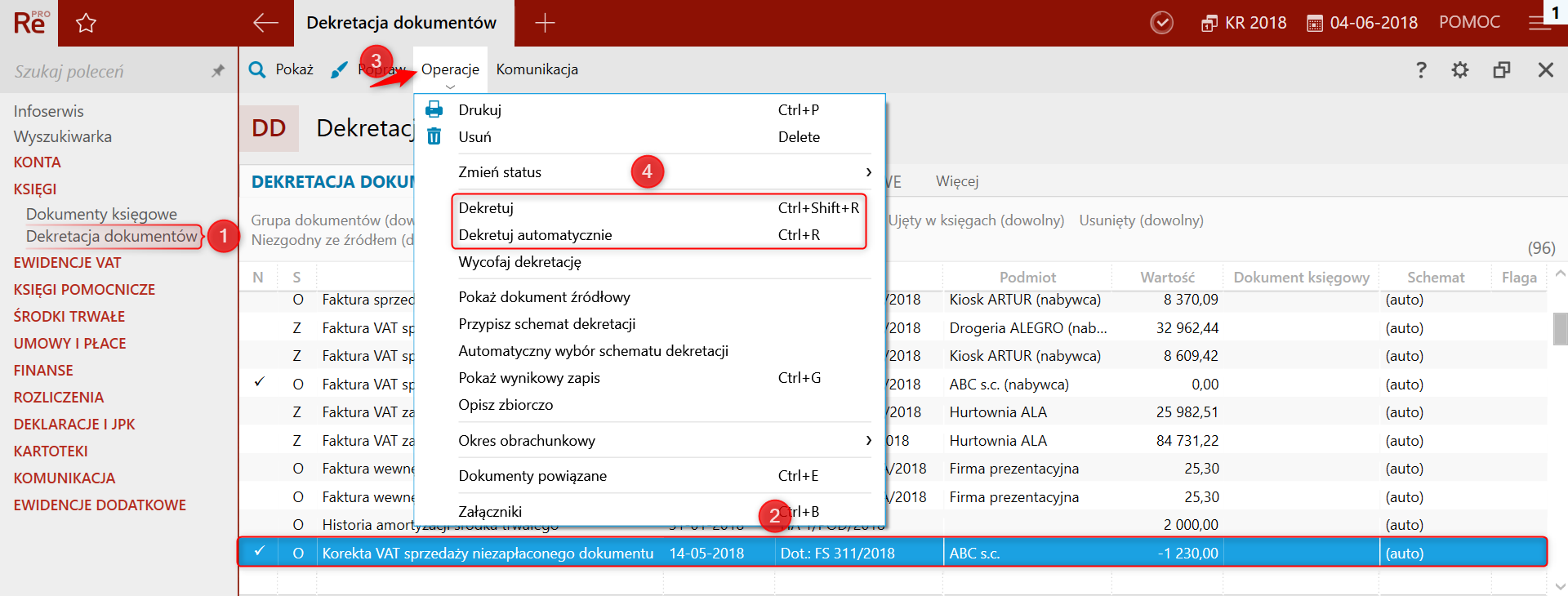Open the Więcej tab
Viewport: 1568px width, 596px height.
click(957, 180)
